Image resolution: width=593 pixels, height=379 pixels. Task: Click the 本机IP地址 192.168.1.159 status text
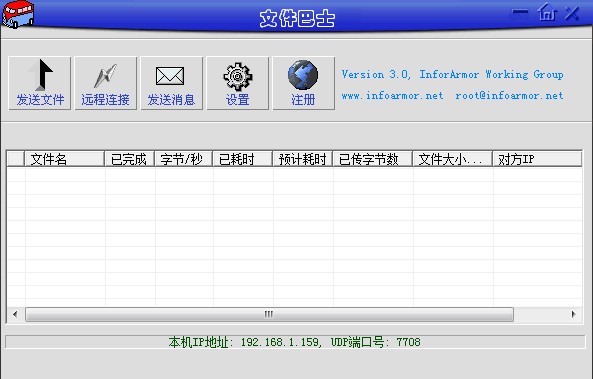[294, 342]
